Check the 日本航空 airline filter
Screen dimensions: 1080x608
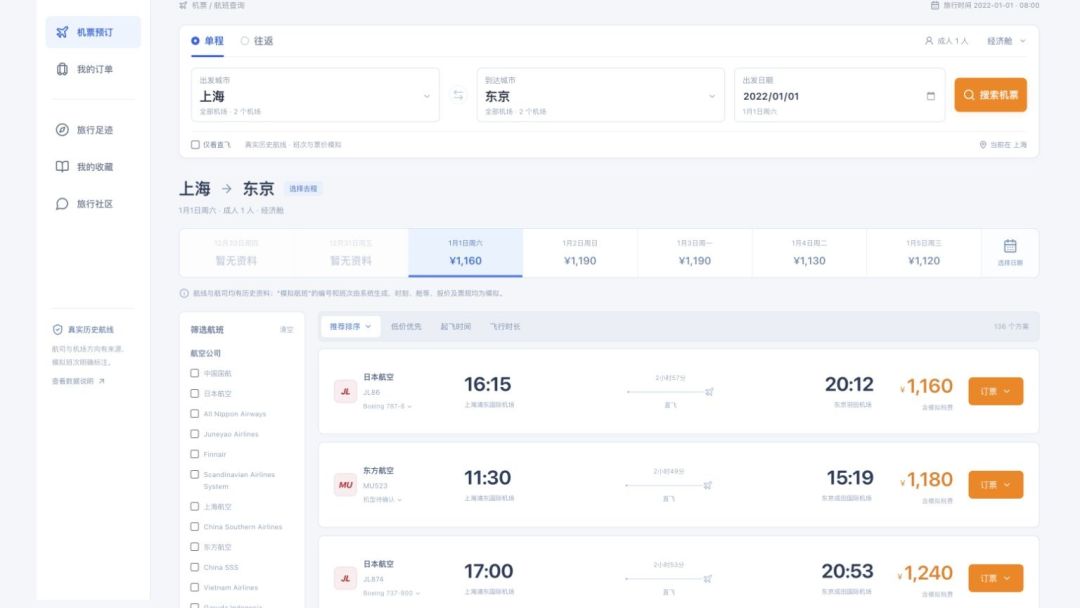195,394
